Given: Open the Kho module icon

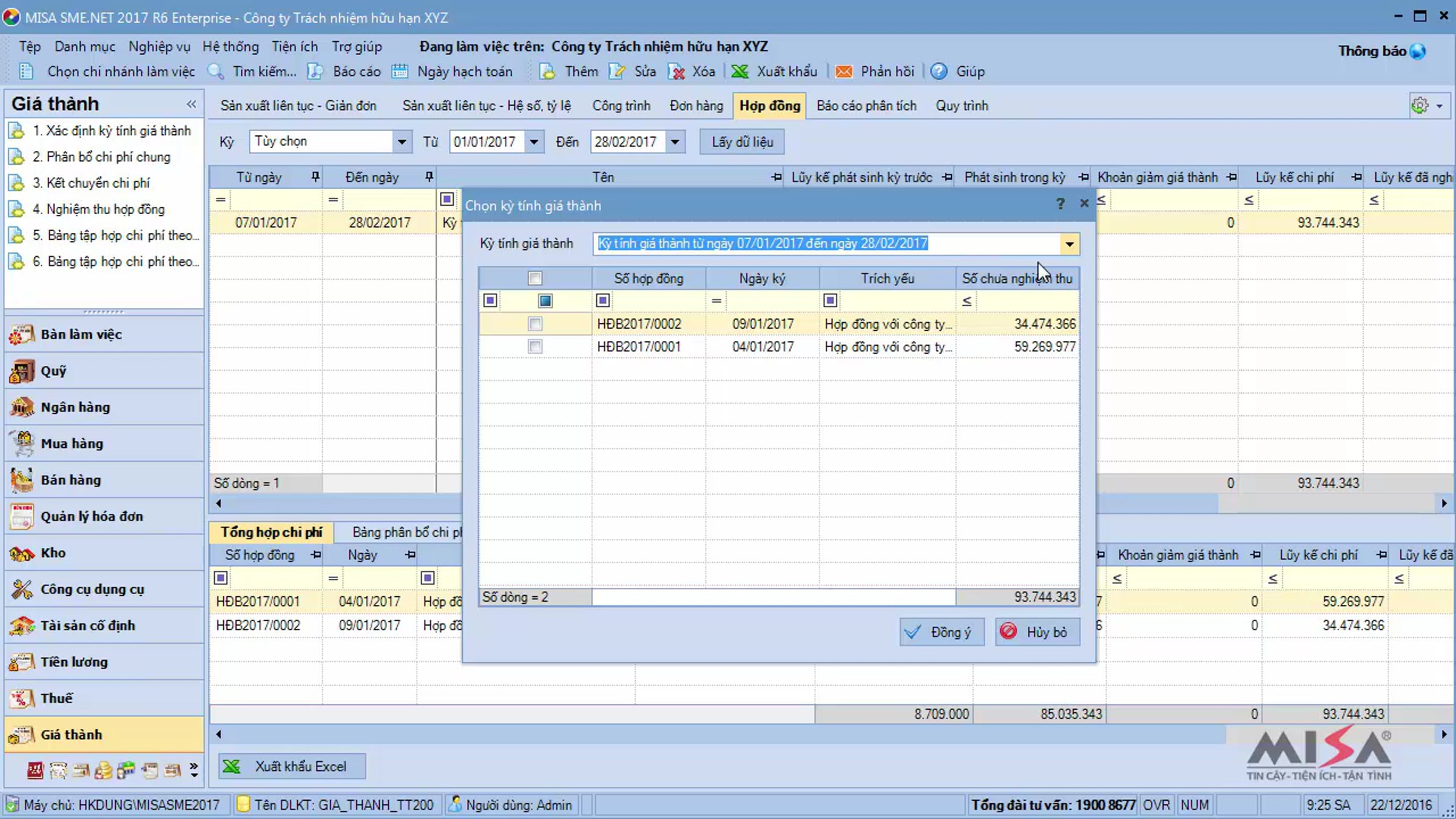Looking at the screenshot, I should coord(22,553).
